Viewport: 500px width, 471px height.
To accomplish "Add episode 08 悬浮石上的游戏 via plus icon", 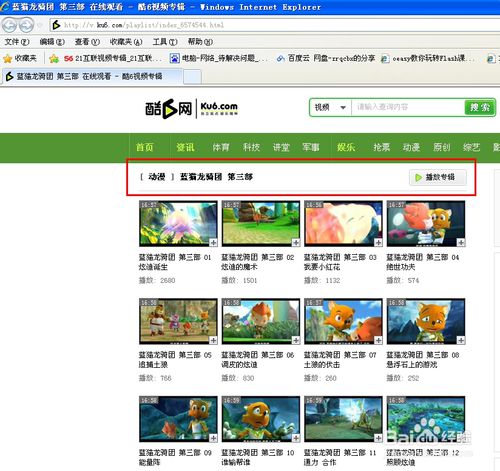I will point(461,340).
